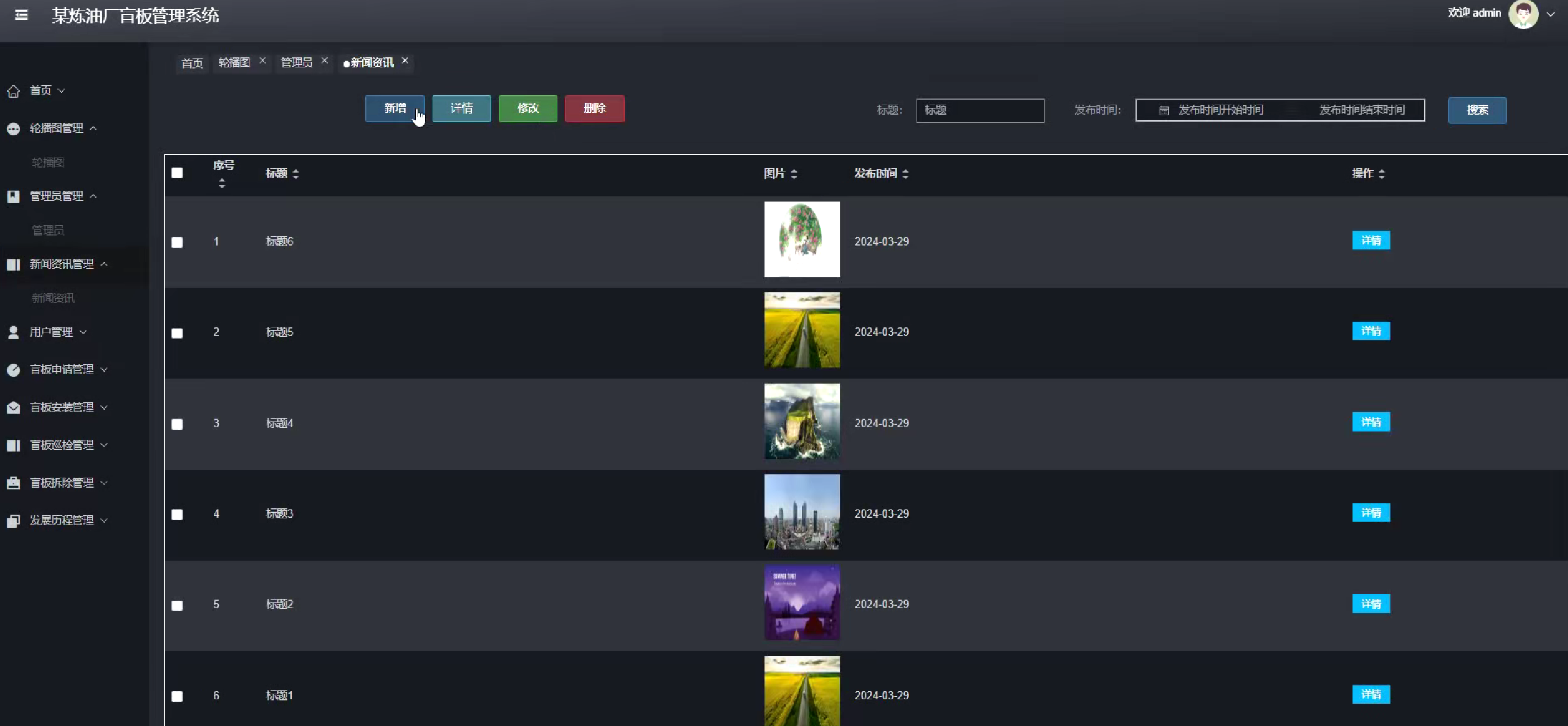1568x726 pixels.
Task: Check the select-all checkbox in the table header
Action: point(177,174)
